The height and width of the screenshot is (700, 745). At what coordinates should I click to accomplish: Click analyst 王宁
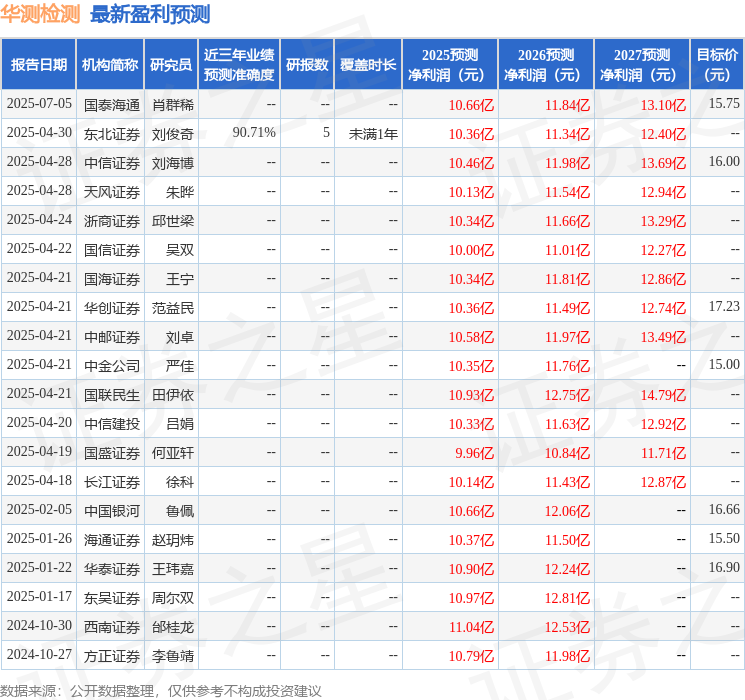[180, 279]
